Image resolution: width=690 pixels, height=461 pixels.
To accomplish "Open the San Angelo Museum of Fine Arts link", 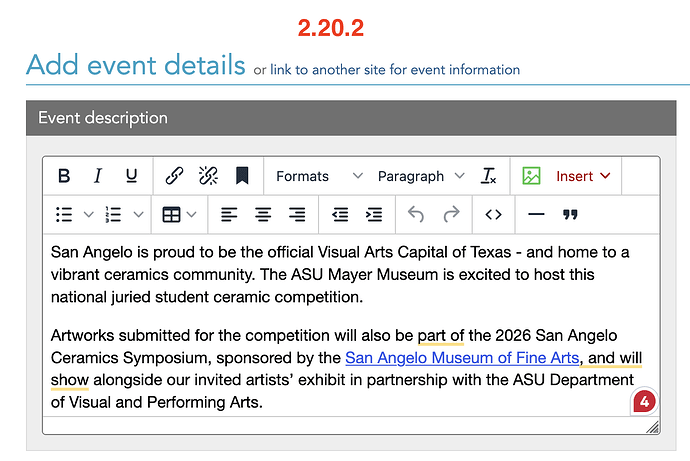I will pyautogui.click(x=462, y=357).
